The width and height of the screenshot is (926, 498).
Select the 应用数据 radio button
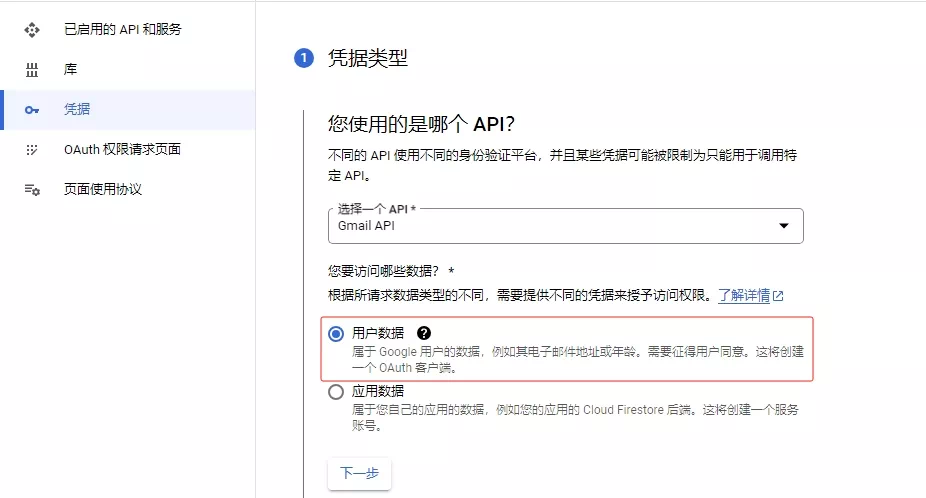(x=336, y=392)
